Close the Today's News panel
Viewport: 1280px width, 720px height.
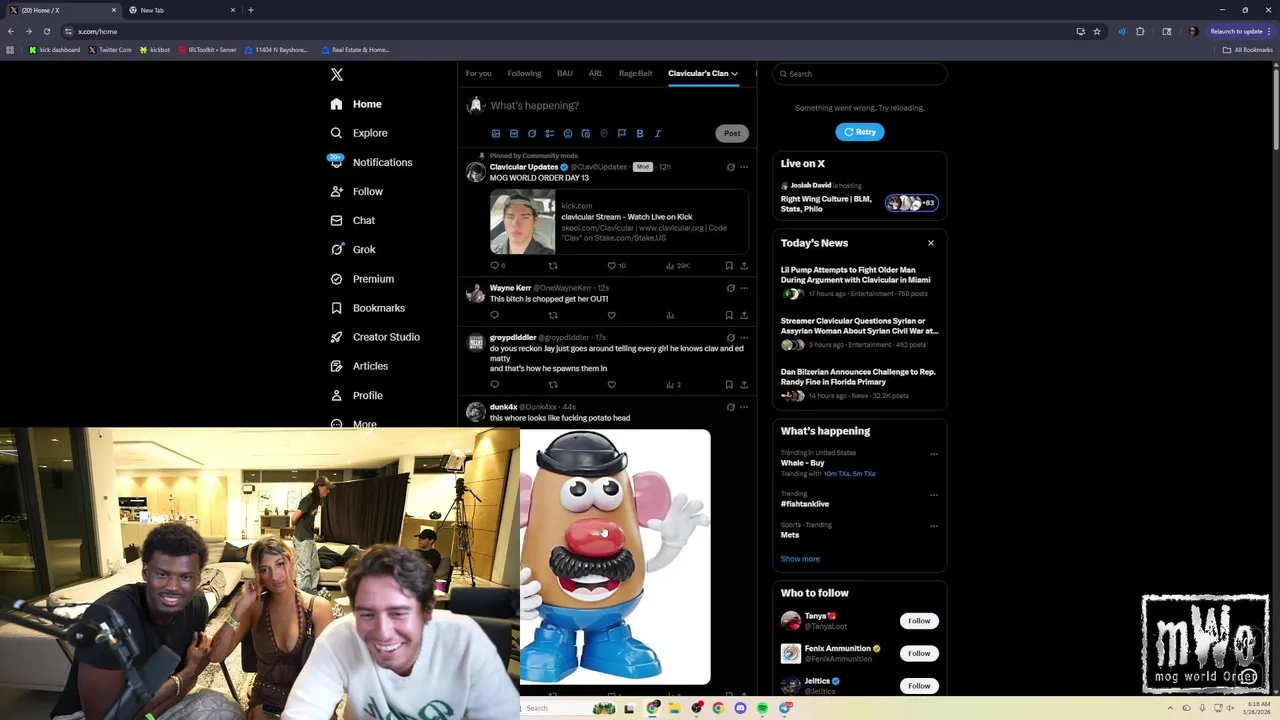pyautogui.click(x=931, y=243)
